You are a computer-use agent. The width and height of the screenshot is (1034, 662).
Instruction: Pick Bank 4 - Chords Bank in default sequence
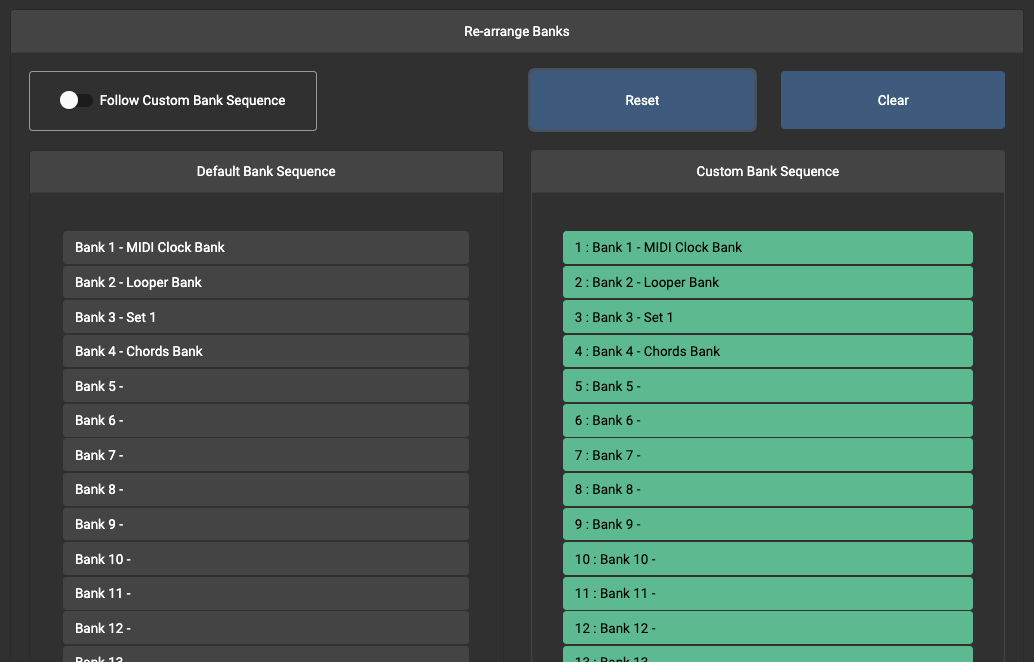pos(265,351)
